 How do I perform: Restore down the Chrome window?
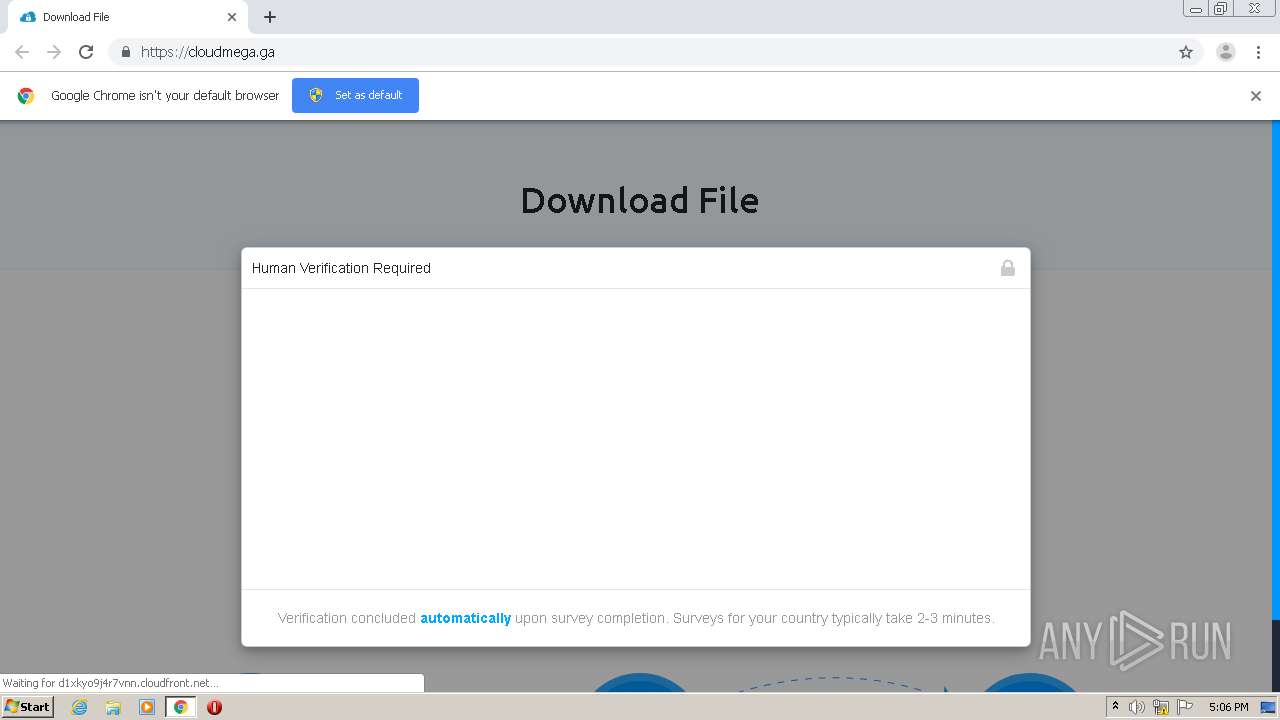(x=1221, y=9)
